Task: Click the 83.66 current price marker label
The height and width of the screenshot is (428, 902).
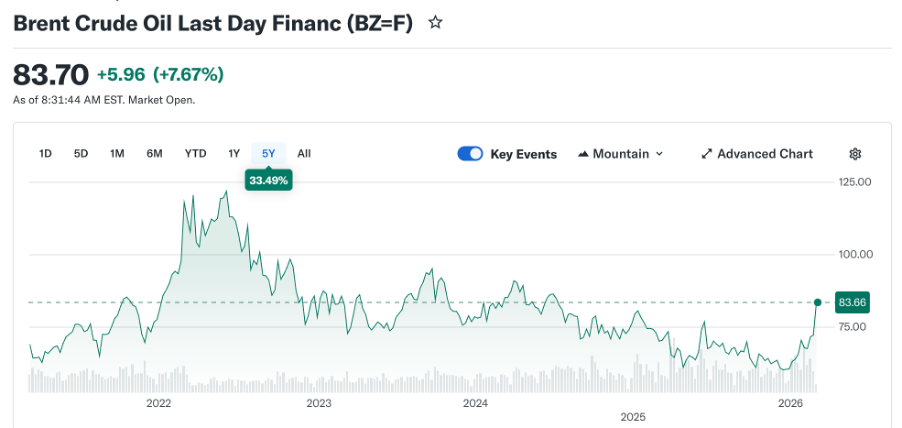Action: [853, 303]
